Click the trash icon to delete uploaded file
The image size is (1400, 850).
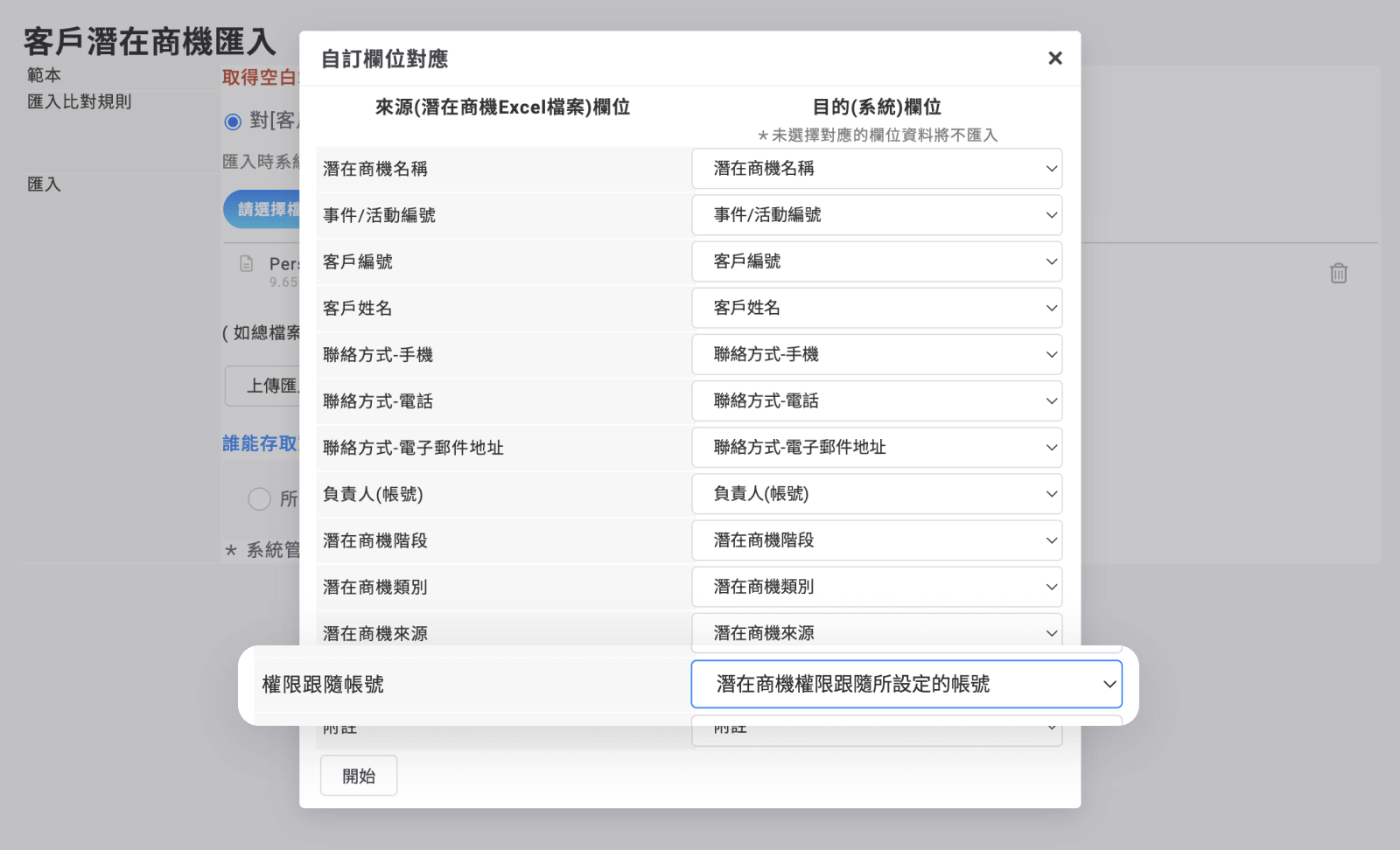tap(1338, 273)
